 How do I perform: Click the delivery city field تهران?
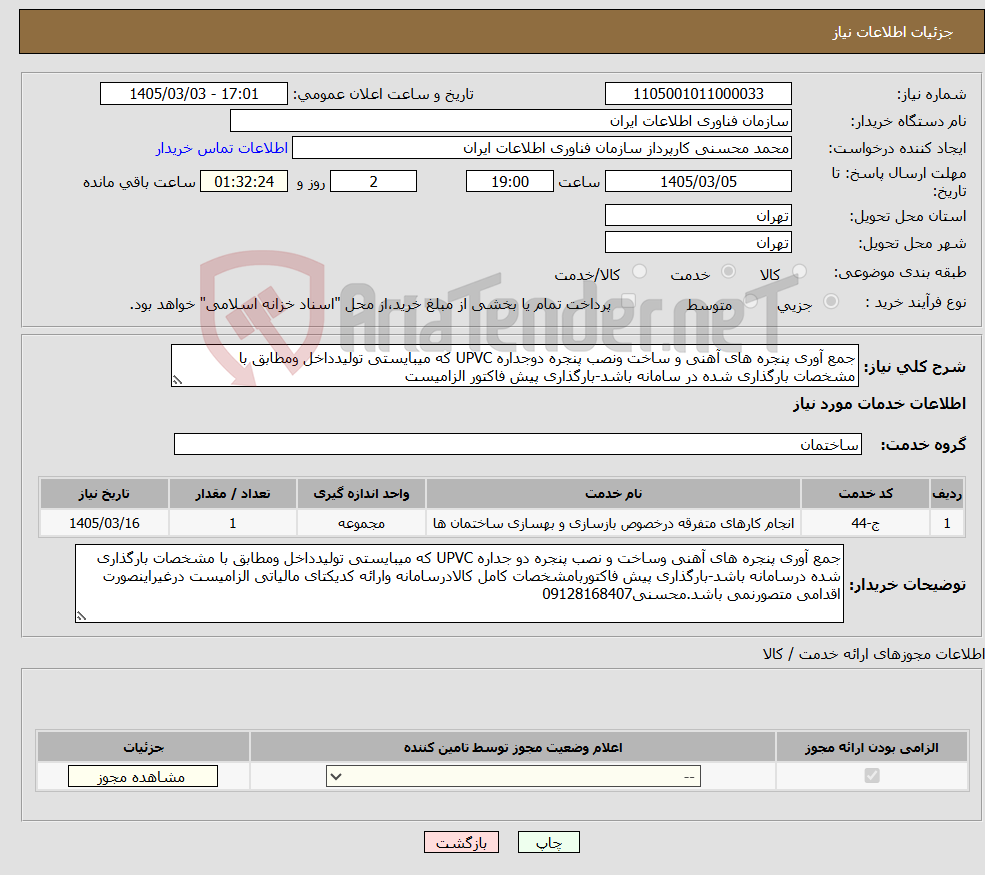[x=698, y=242]
